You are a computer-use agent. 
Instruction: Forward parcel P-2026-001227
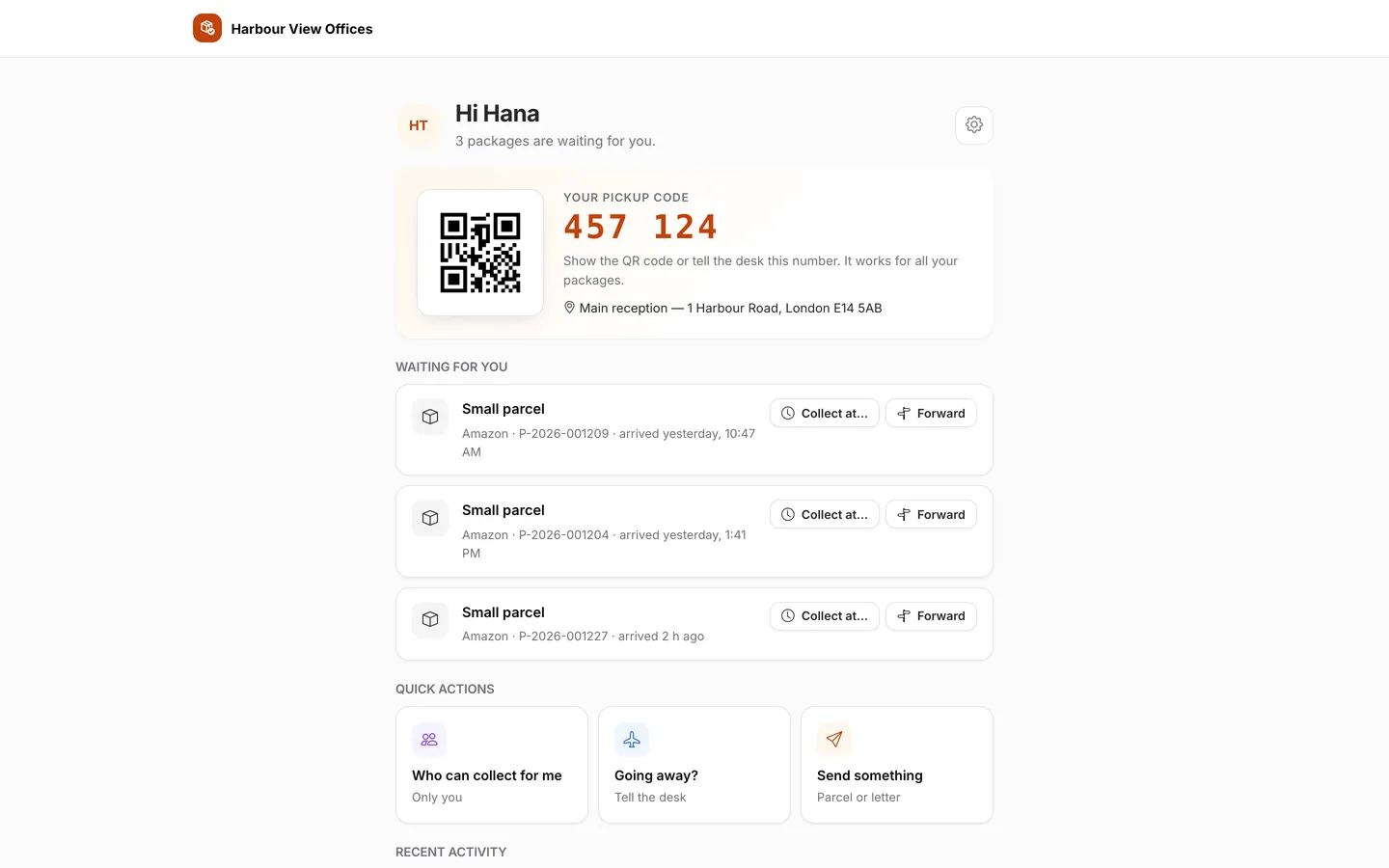tap(931, 616)
